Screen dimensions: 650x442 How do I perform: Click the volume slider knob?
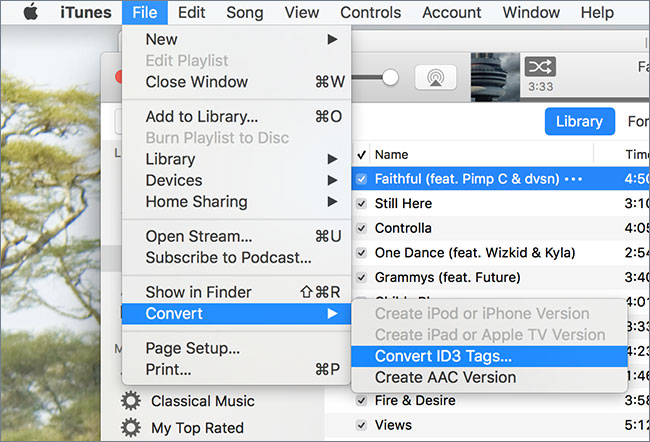(x=390, y=77)
